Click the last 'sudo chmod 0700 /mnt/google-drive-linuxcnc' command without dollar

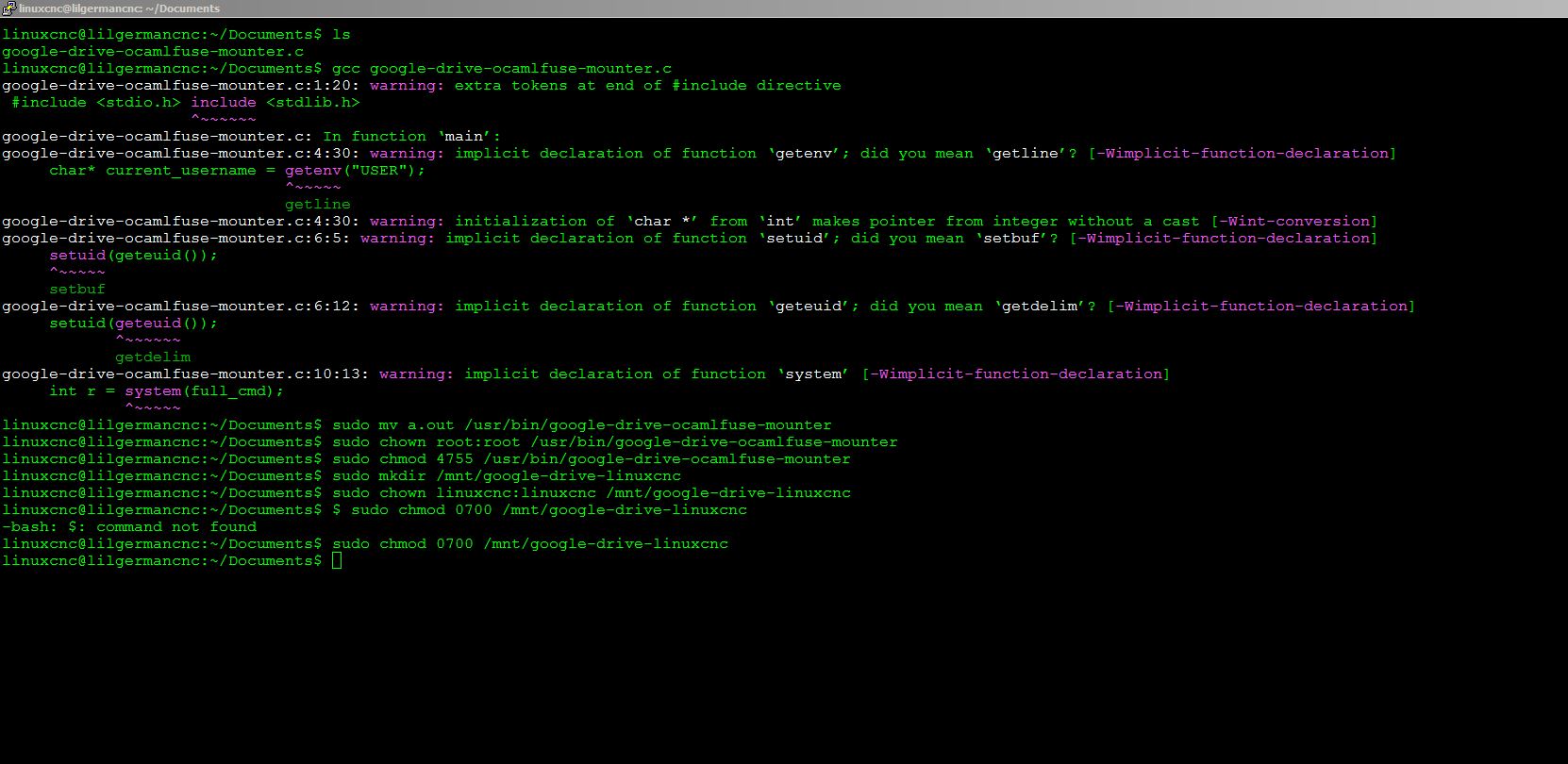click(x=530, y=543)
